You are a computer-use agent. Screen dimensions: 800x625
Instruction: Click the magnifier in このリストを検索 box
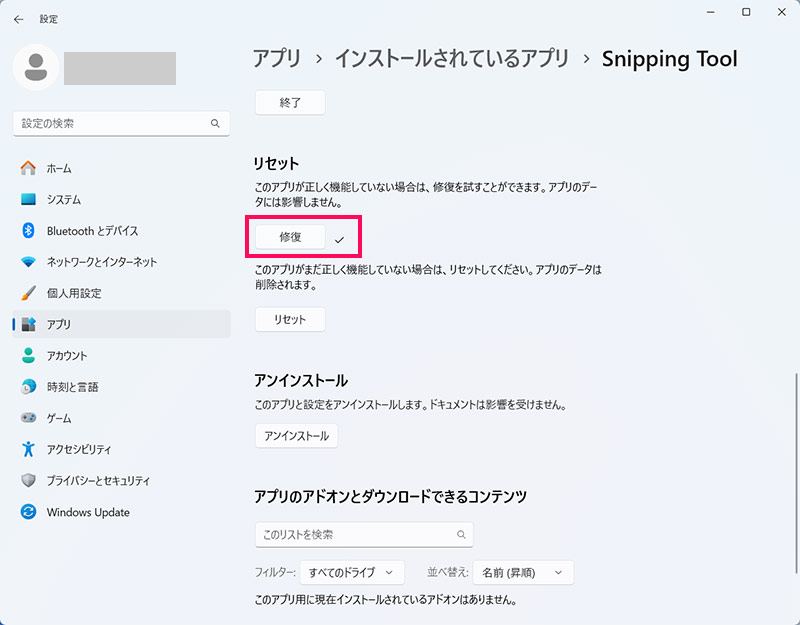coord(461,535)
